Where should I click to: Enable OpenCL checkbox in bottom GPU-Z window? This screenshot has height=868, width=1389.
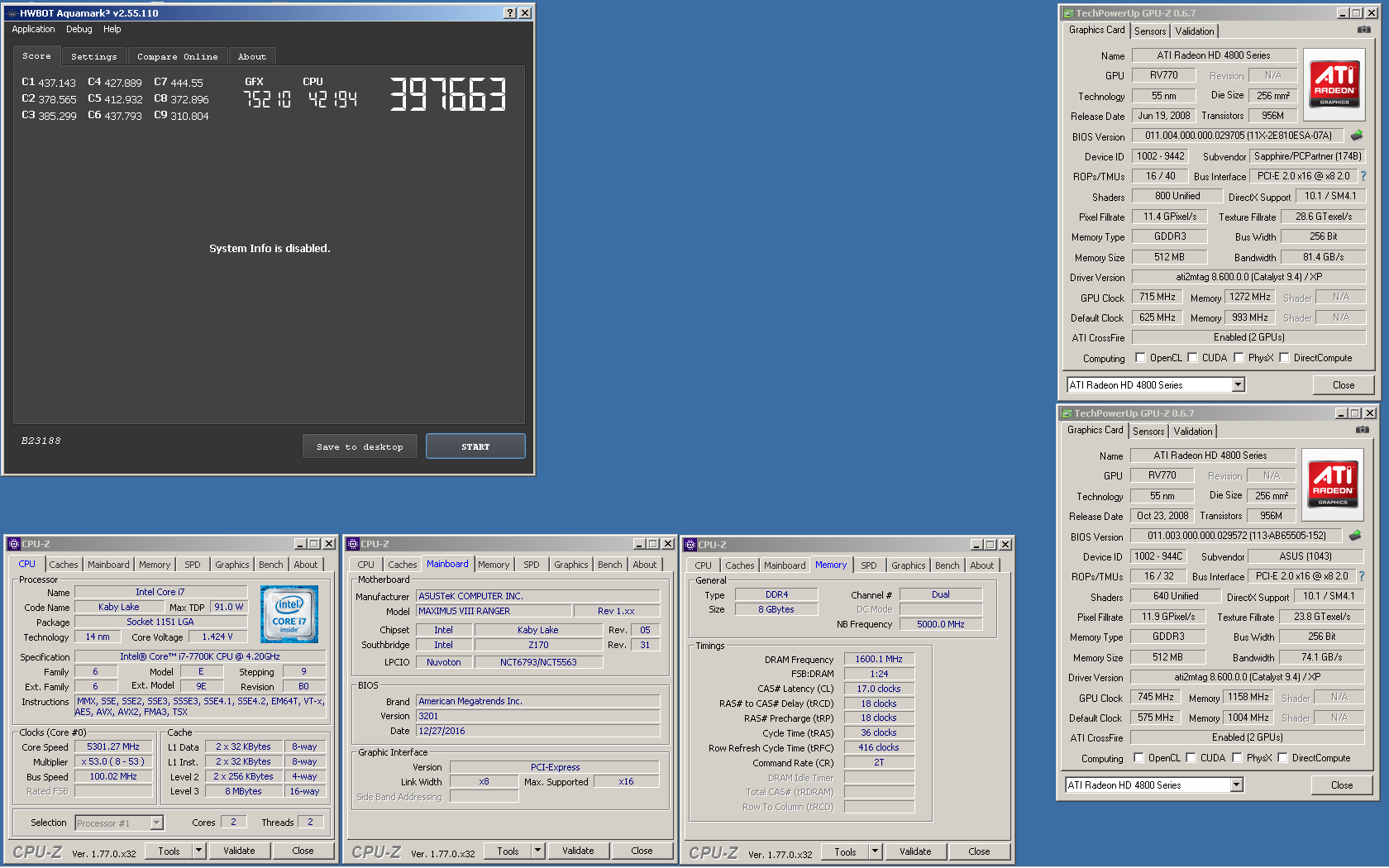point(1139,758)
